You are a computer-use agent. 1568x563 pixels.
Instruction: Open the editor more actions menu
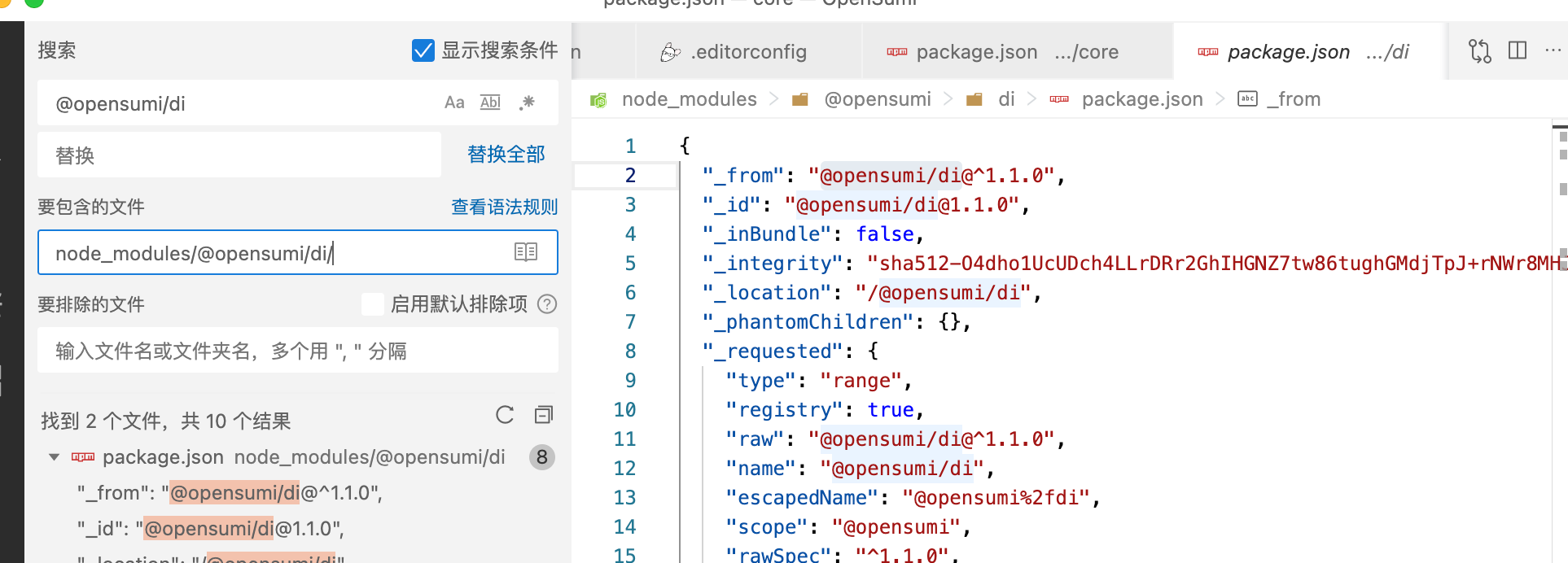coord(1553,50)
